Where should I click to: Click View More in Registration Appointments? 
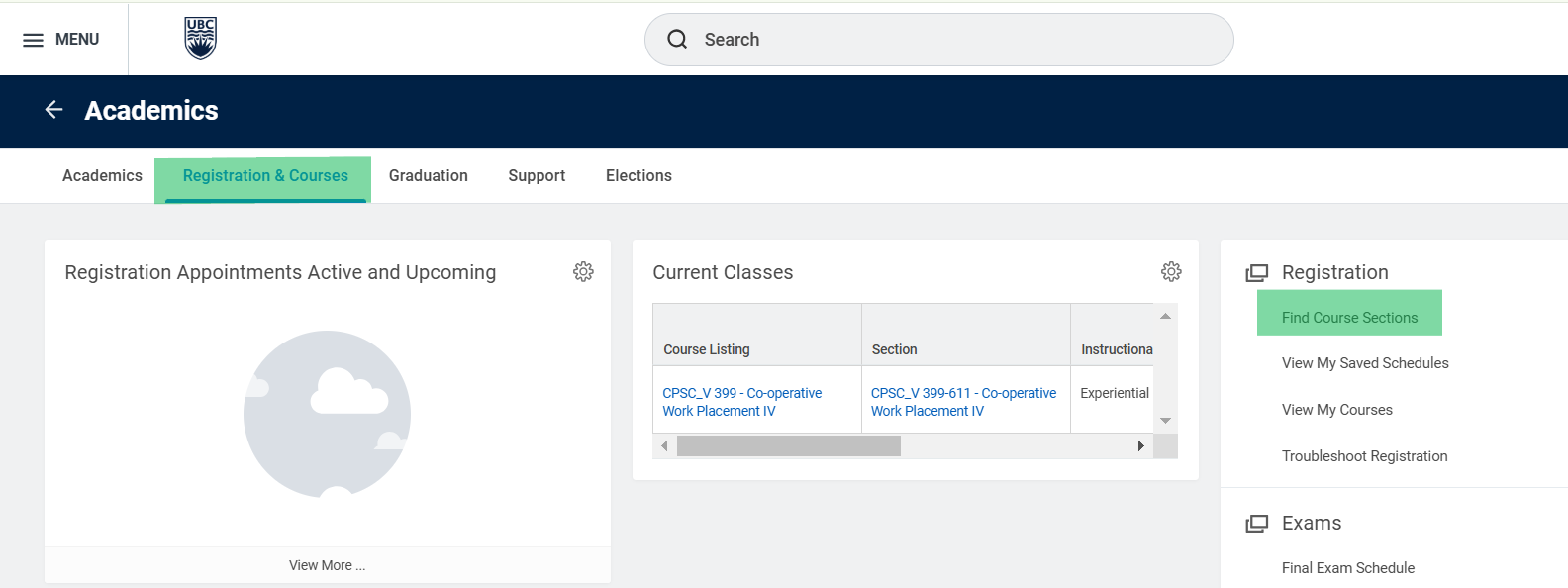[x=328, y=565]
